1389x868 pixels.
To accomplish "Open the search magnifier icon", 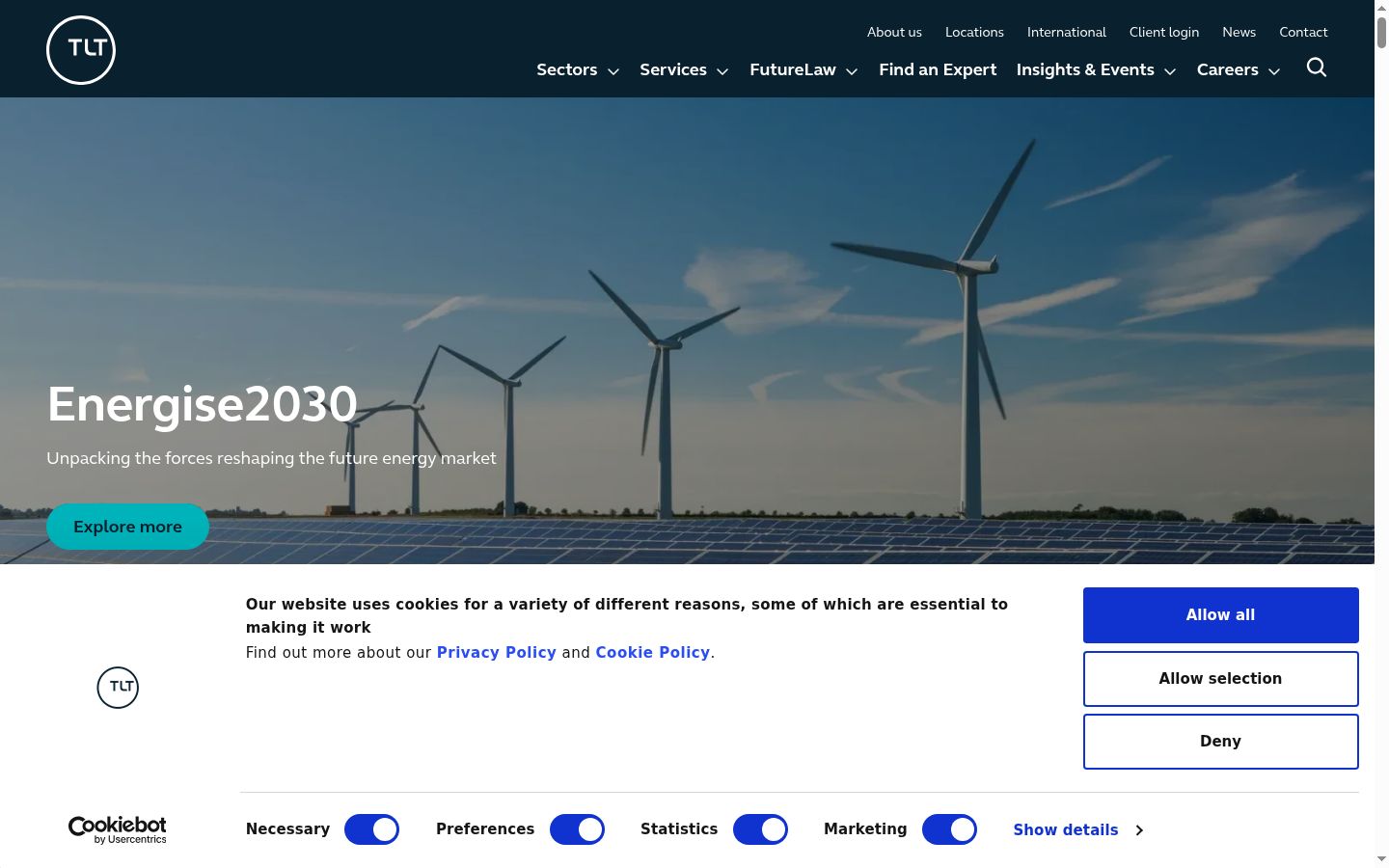I will point(1317,68).
